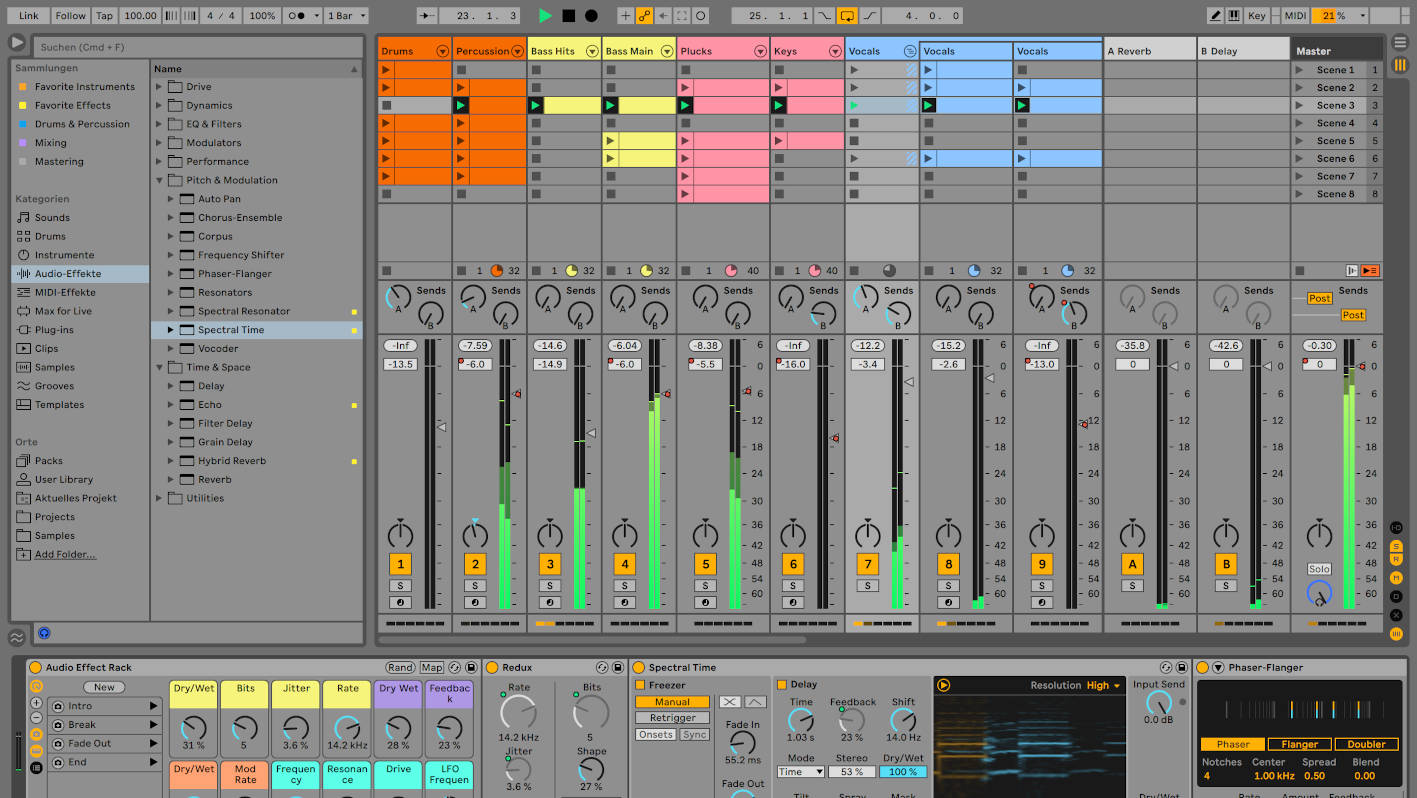Click the browser search field

(x=198, y=47)
